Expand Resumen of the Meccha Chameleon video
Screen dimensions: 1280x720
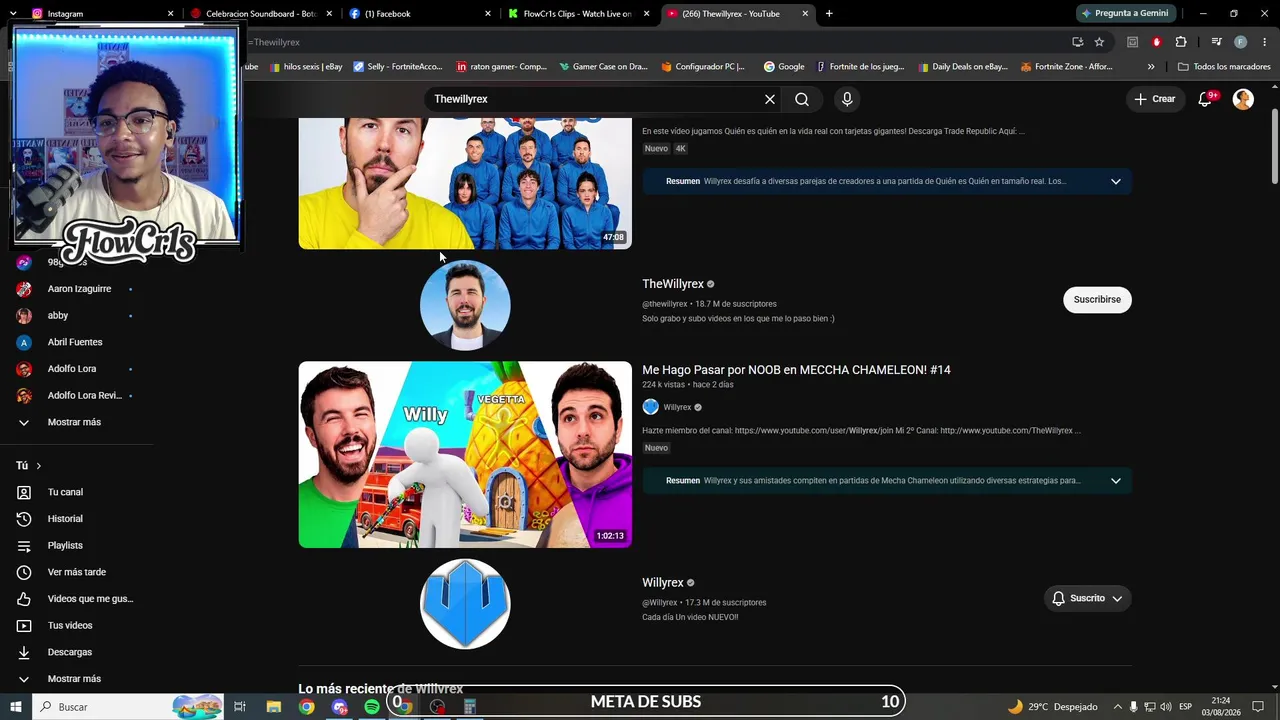[1116, 481]
